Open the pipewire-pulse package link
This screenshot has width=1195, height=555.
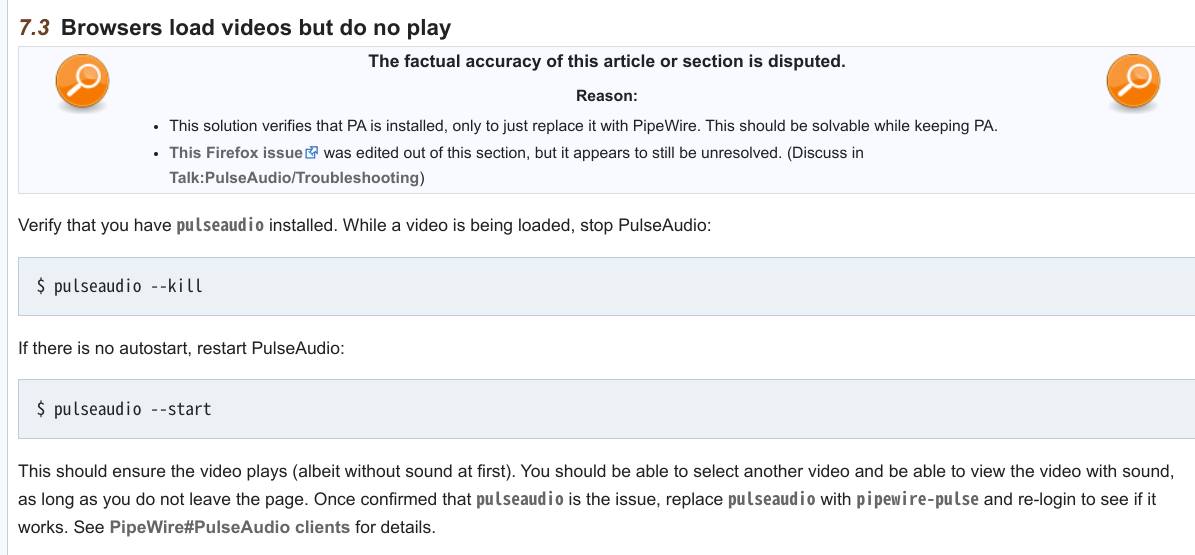point(917,498)
